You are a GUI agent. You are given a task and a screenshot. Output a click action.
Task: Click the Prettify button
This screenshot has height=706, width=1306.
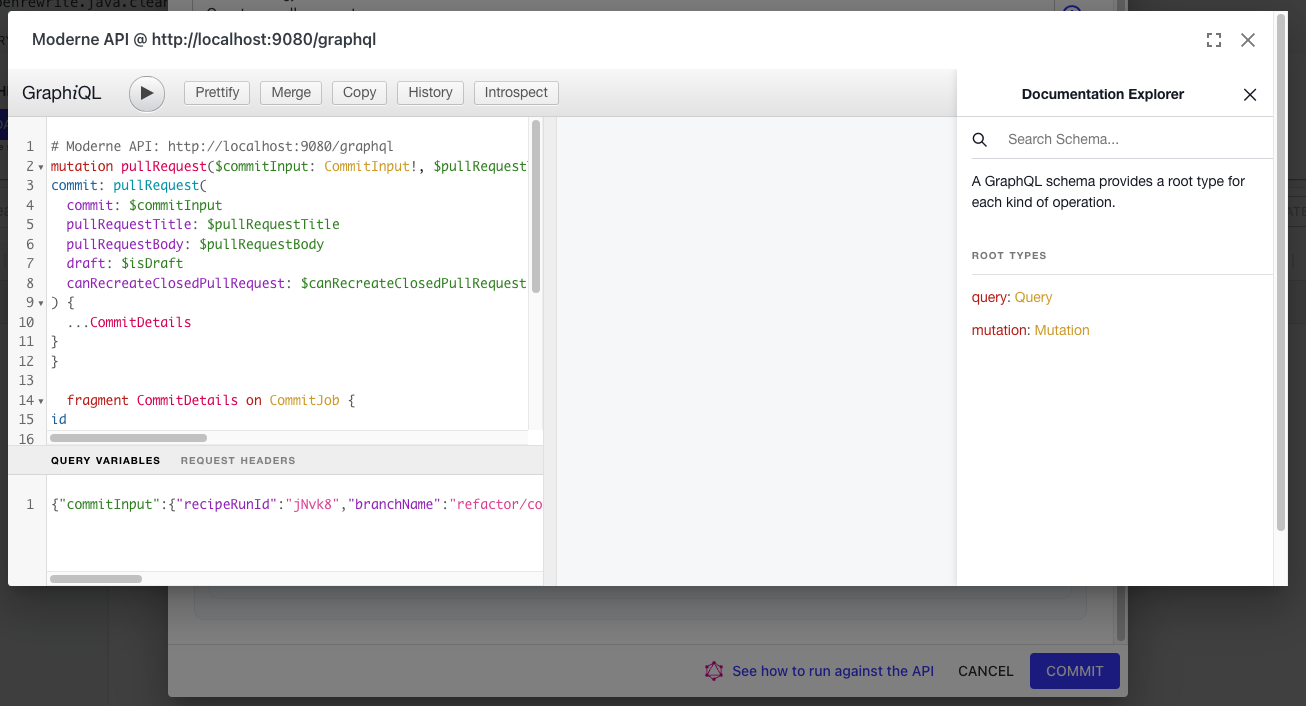pyautogui.click(x=217, y=92)
